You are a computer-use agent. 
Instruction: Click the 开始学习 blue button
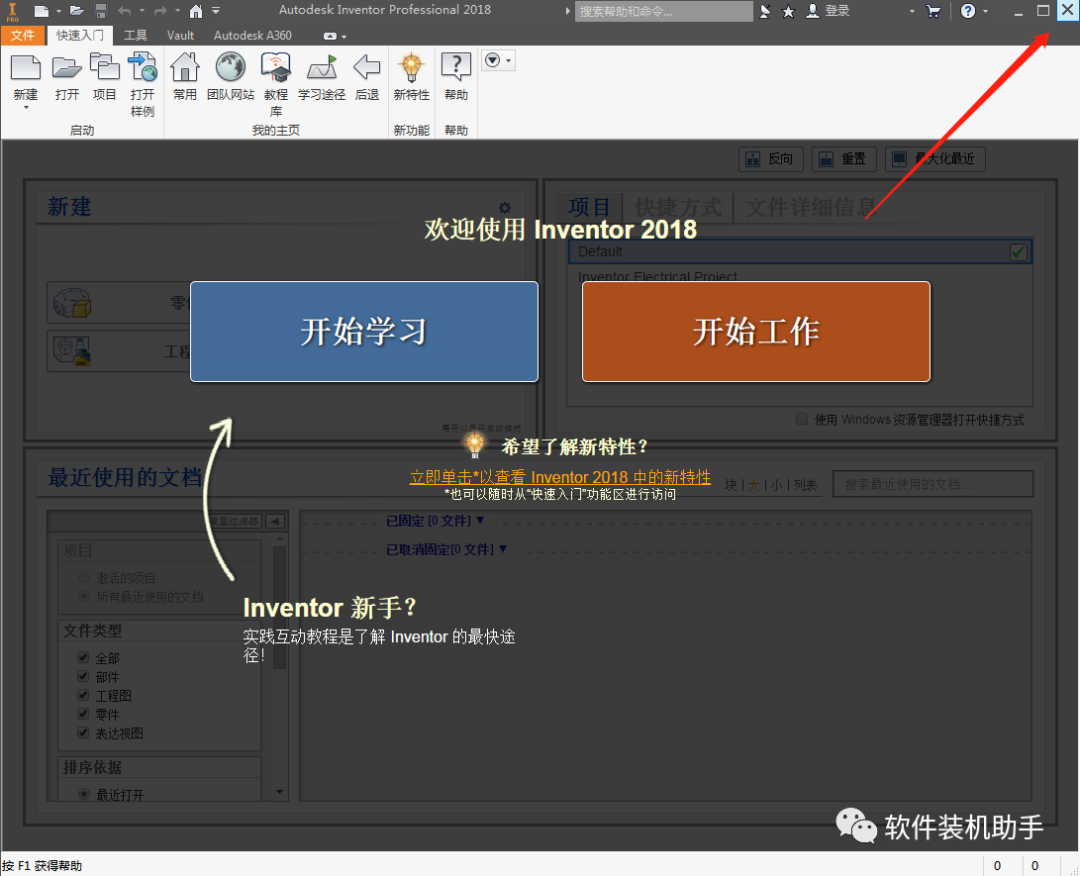pyautogui.click(x=364, y=331)
